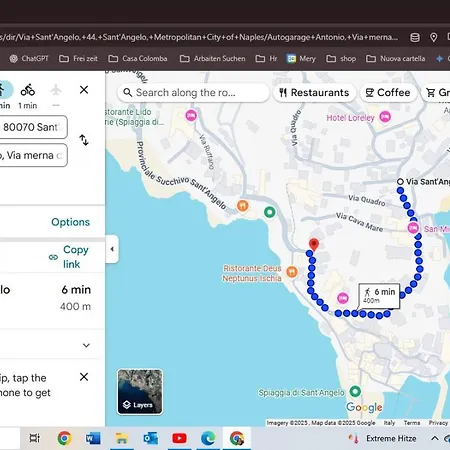This screenshot has height=450, width=450.
Task: Filter by Restaurants chip
Action: pyautogui.click(x=314, y=92)
